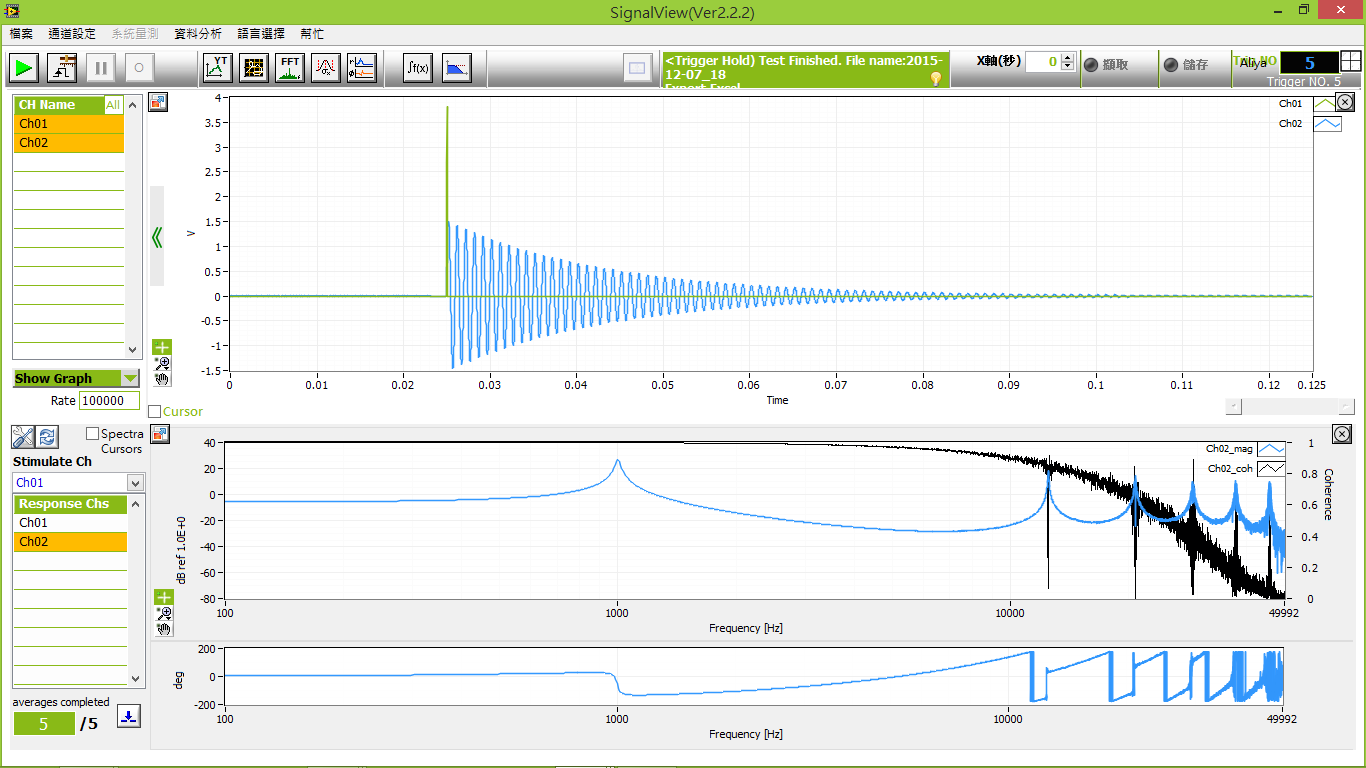The width and height of the screenshot is (1366, 768).
Task: Start acquisition with the green play button
Action: pos(24,68)
